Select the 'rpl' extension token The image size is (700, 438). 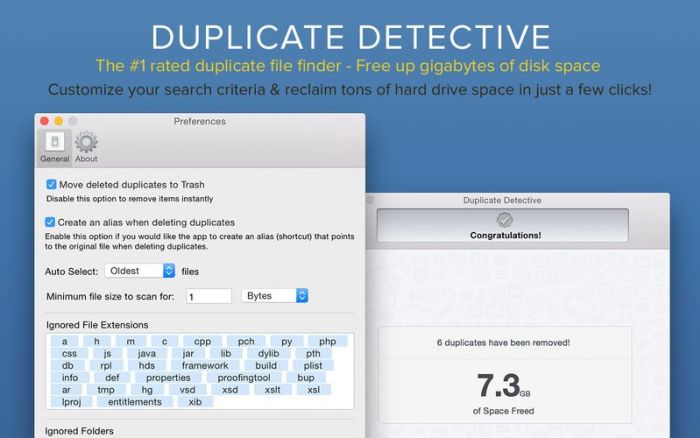[x=106, y=365]
